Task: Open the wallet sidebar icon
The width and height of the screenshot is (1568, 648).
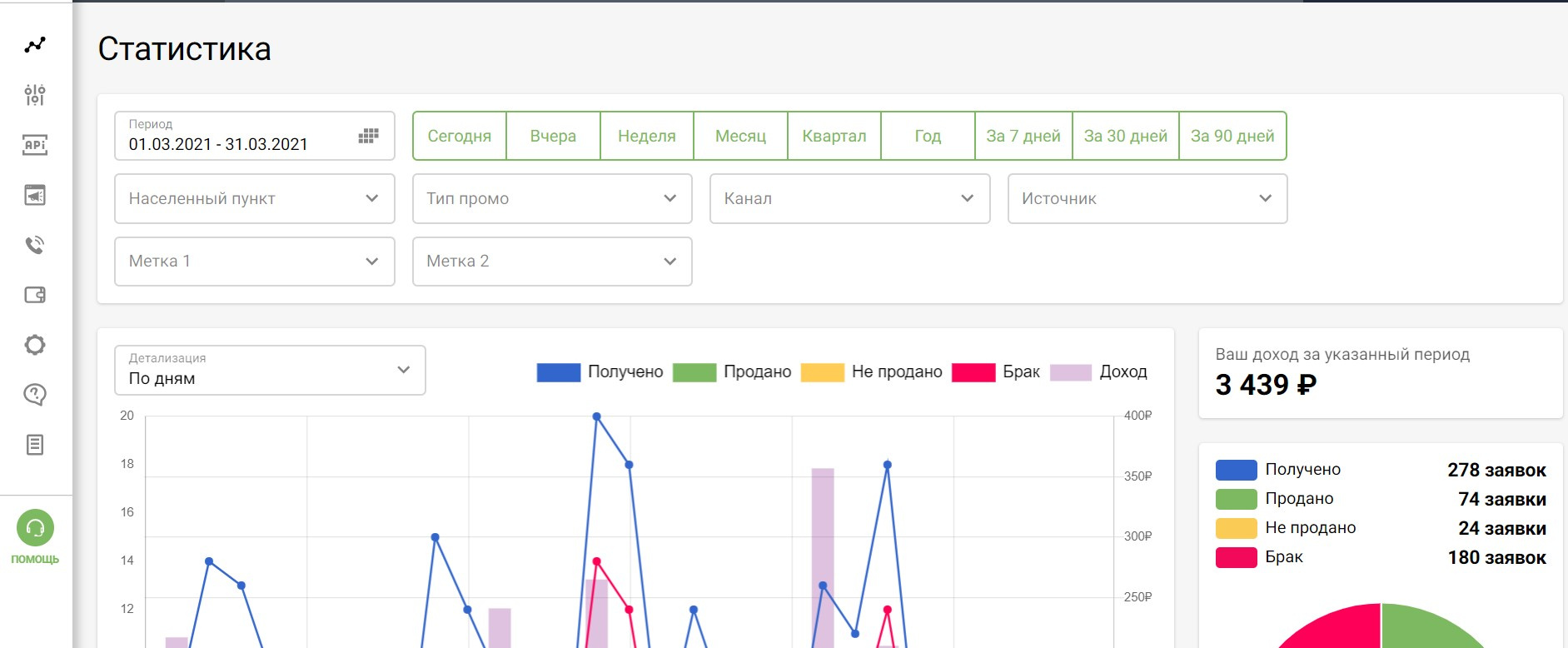Action: tap(35, 295)
